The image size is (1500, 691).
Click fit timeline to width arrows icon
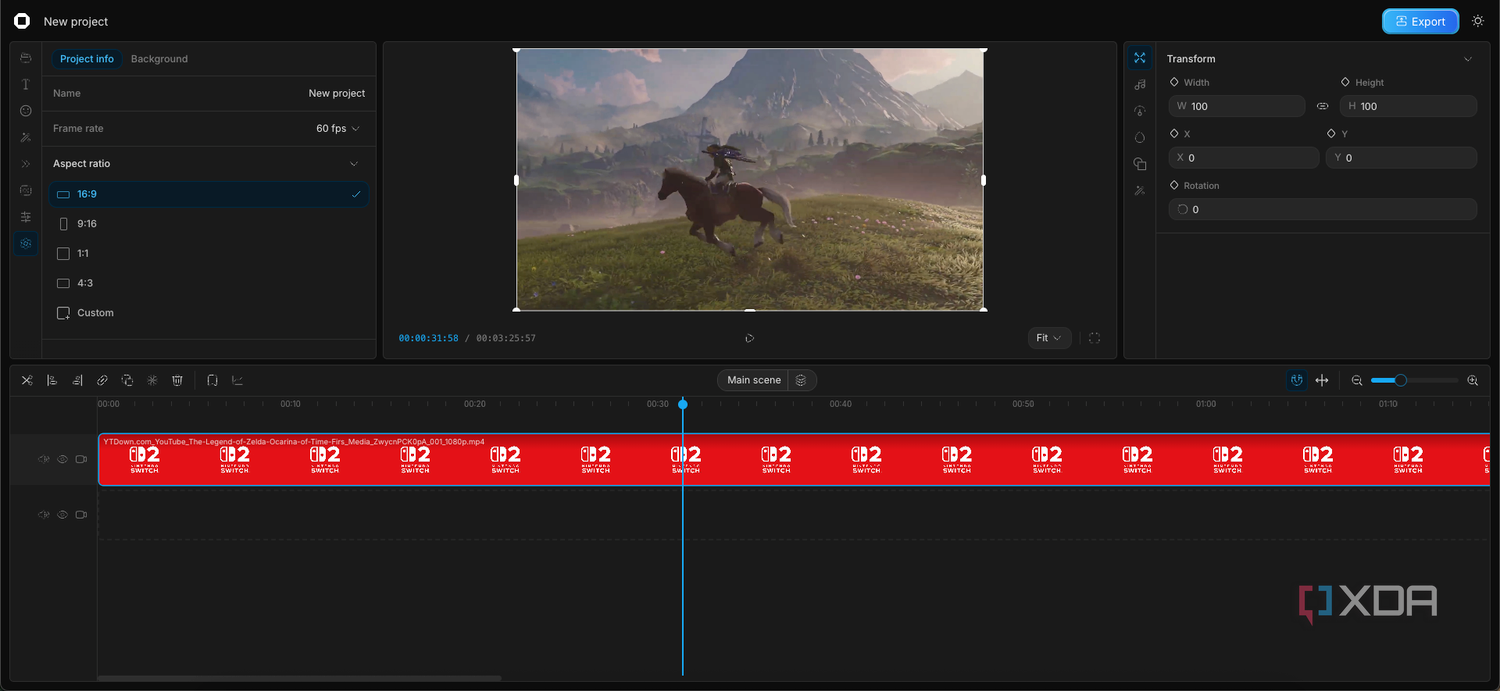click(1322, 380)
